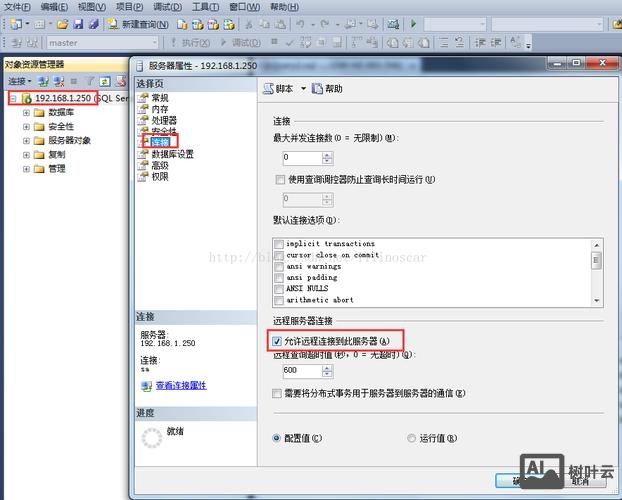Open the 项目(P) menu
Screen dimensions: 622x500
tap(130, 7)
